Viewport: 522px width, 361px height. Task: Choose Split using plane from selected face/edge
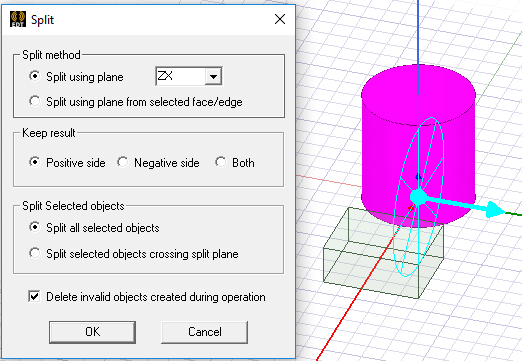[x=34, y=101]
